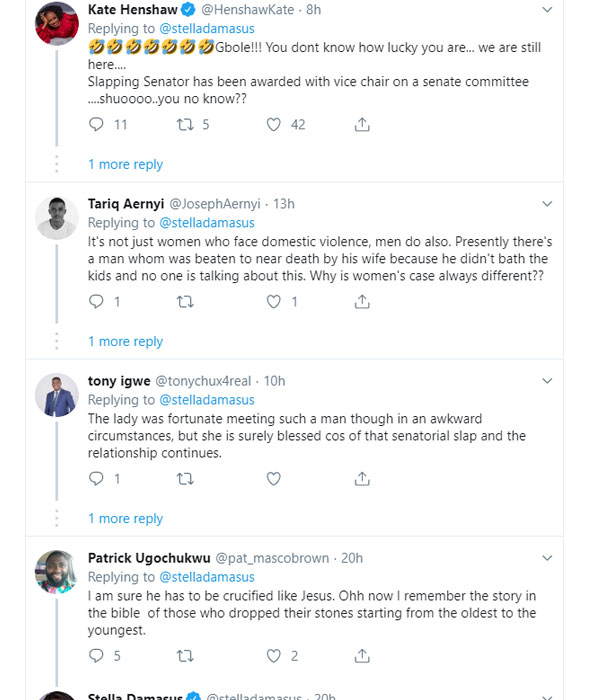Show 1 more reply under Kate Henshaw
Screen dimensions: 600x700
click(125, 164)
